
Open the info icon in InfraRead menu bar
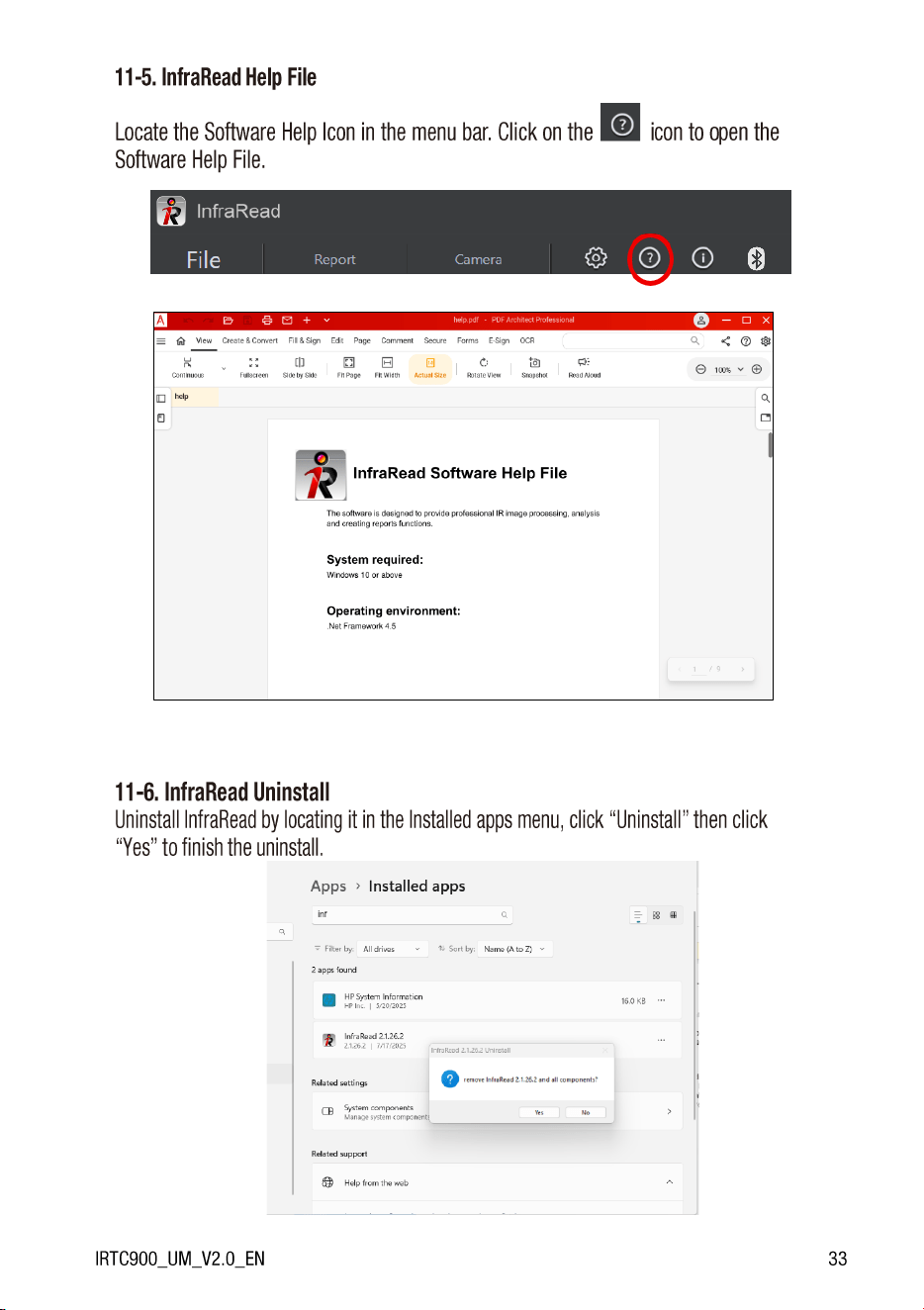pos(702,258)
